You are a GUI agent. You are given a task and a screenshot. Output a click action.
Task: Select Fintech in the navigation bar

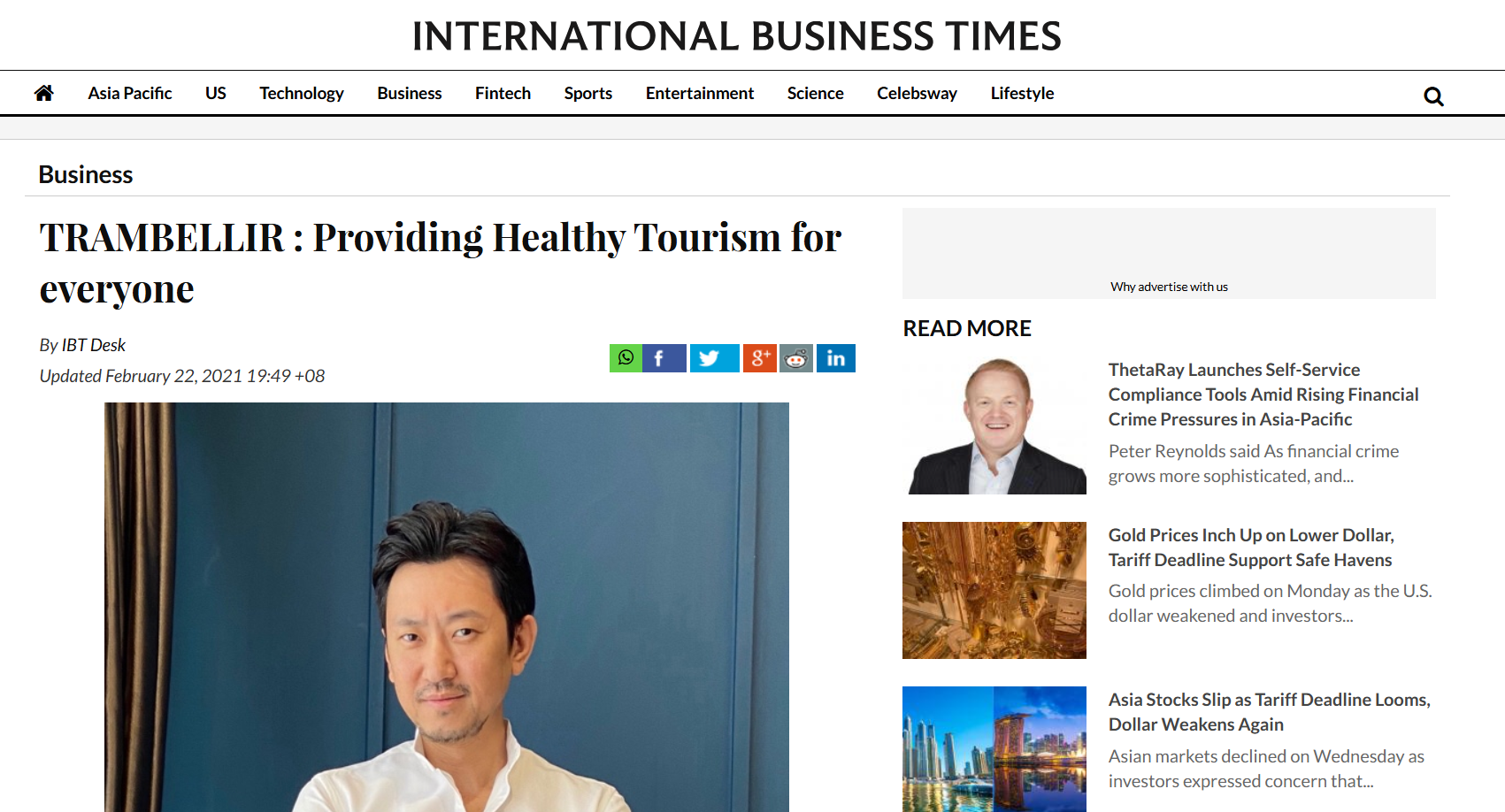click(503, 93)
